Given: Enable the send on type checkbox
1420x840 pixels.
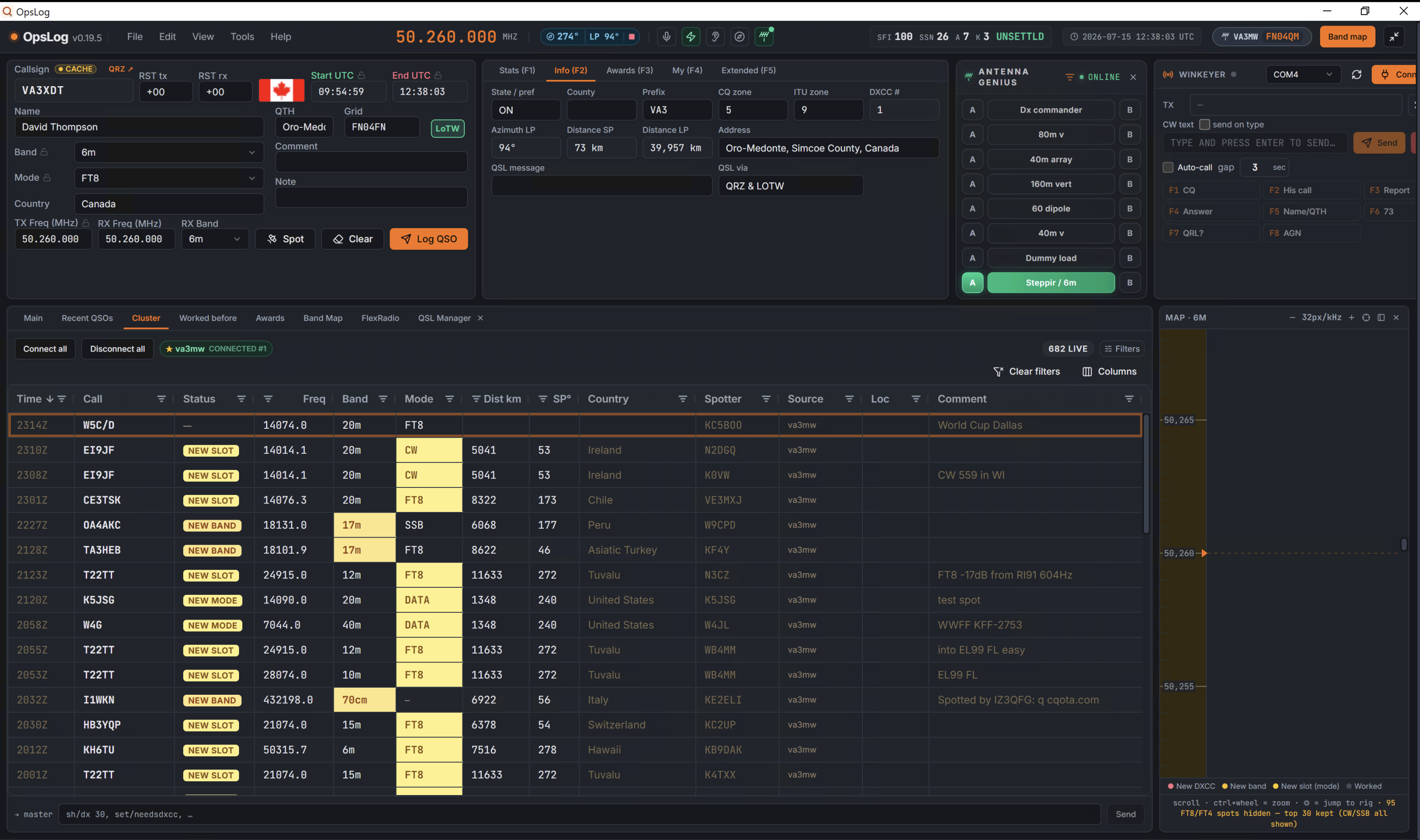Looking at the screenshot, I should [1205, 124].
